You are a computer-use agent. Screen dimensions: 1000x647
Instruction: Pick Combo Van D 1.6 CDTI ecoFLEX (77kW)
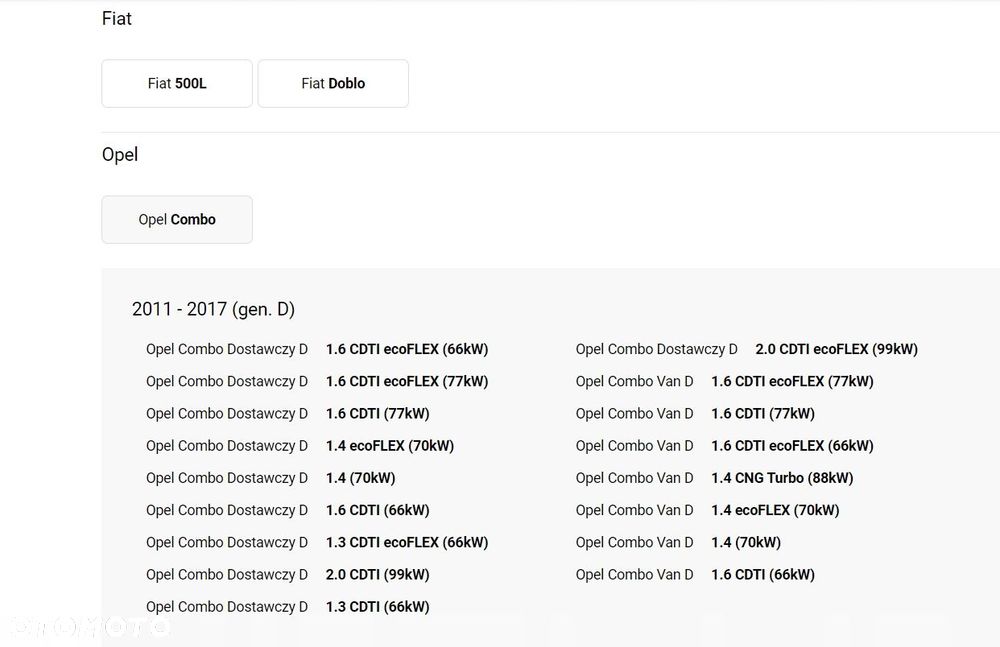pos(724,382)
